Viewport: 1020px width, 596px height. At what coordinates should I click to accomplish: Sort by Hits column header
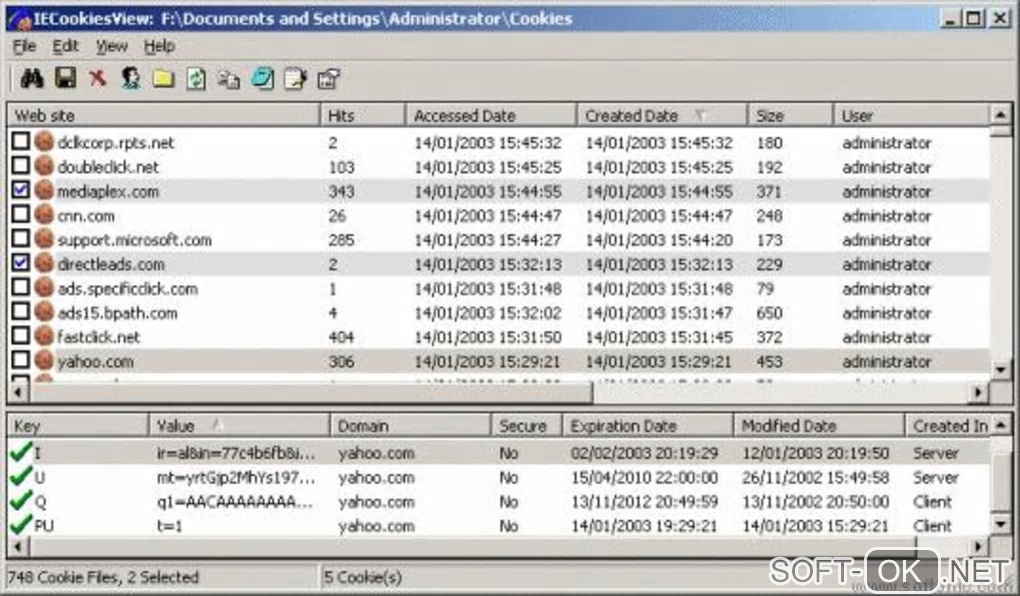coord(363,116)
